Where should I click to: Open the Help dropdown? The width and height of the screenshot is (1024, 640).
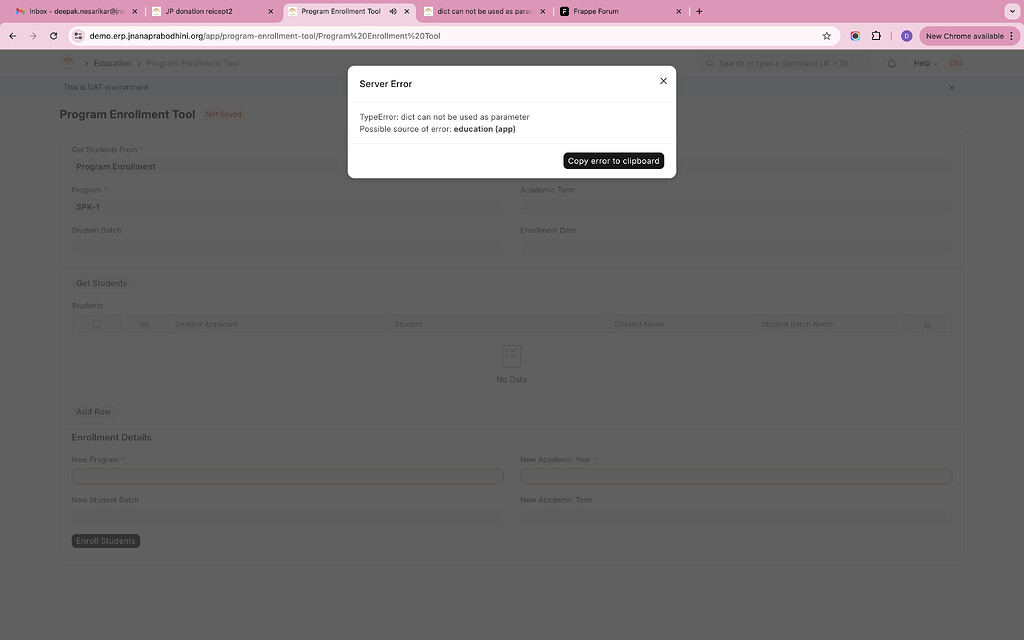click(921, 62)
